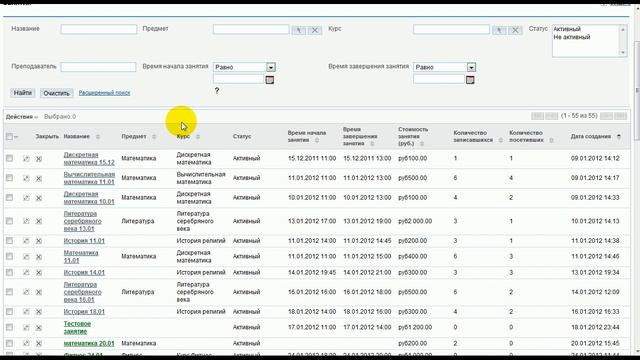Open the Действия actions menu
The image size is (640, 360).
tap(22, 117)
